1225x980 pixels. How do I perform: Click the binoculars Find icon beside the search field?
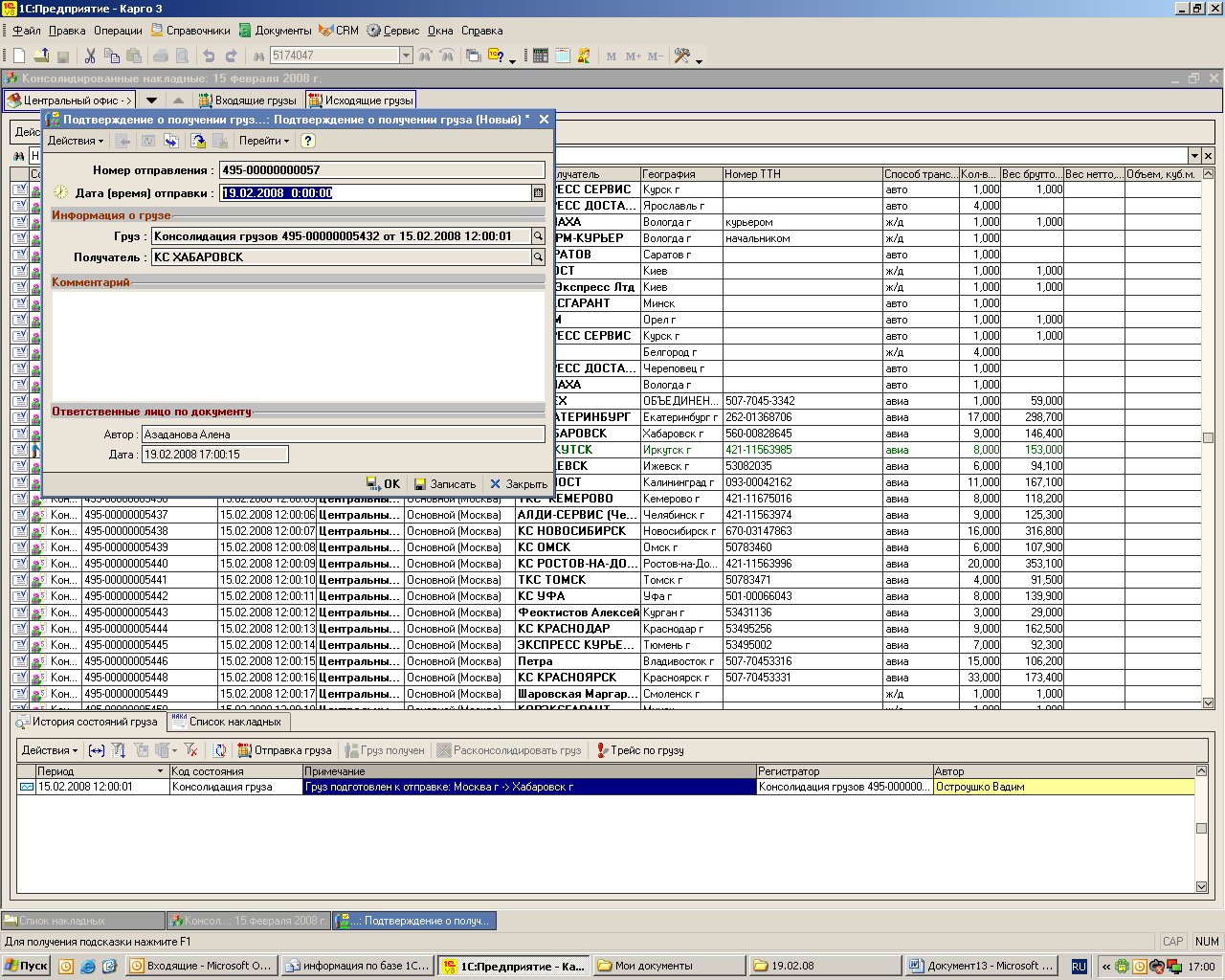(258, 56)
